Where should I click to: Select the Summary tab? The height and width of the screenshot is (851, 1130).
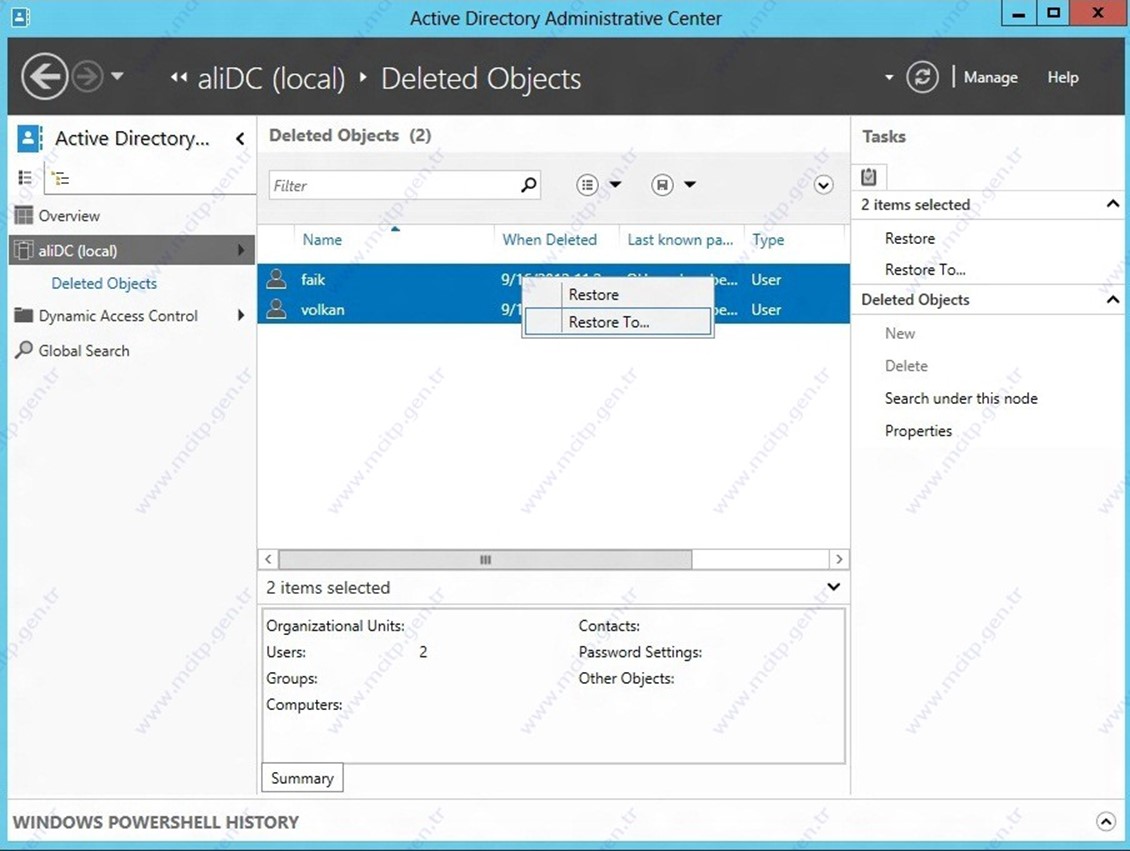click(302, 778)
